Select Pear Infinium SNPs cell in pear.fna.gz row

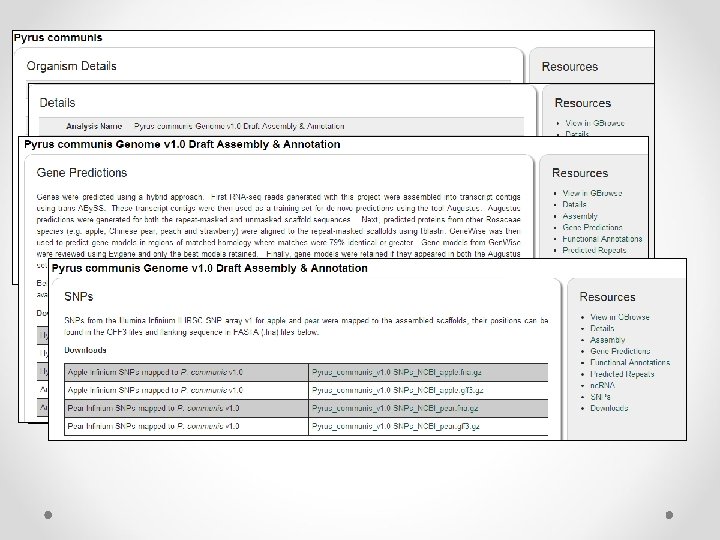pos(186,408)
